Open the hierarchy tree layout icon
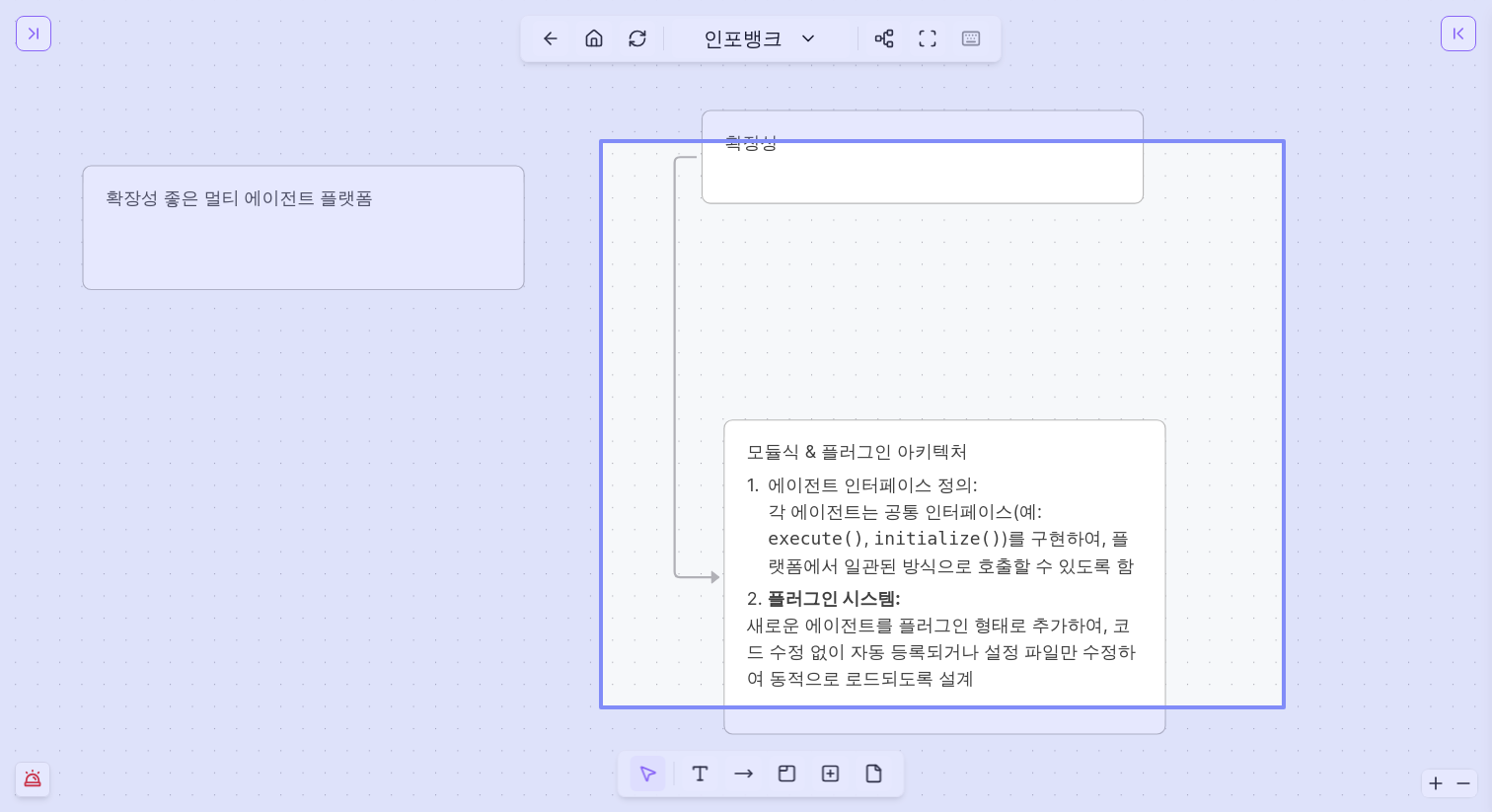1492x812 pixels. point(884,38)
